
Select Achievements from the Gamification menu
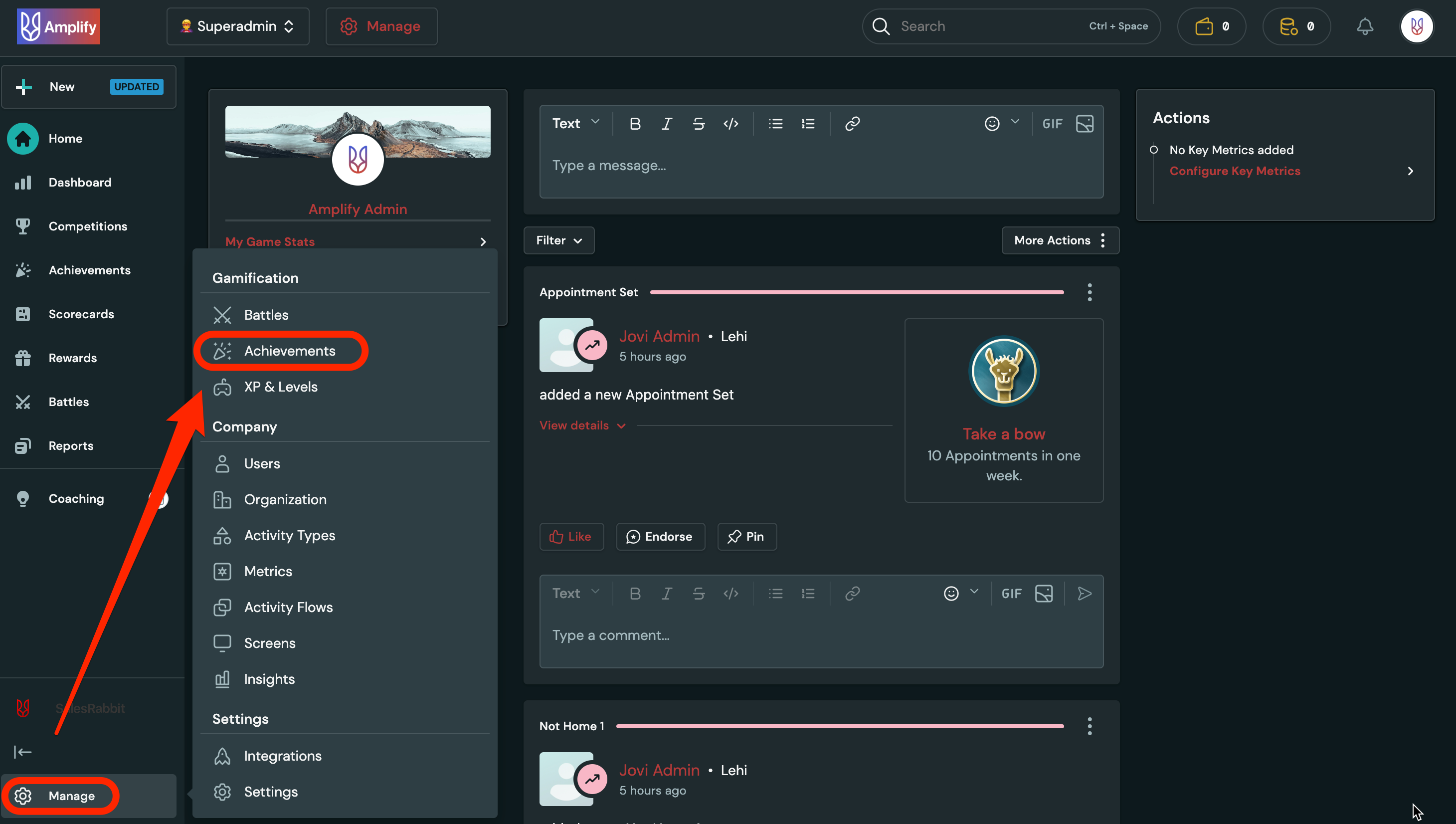click(290, 350)
